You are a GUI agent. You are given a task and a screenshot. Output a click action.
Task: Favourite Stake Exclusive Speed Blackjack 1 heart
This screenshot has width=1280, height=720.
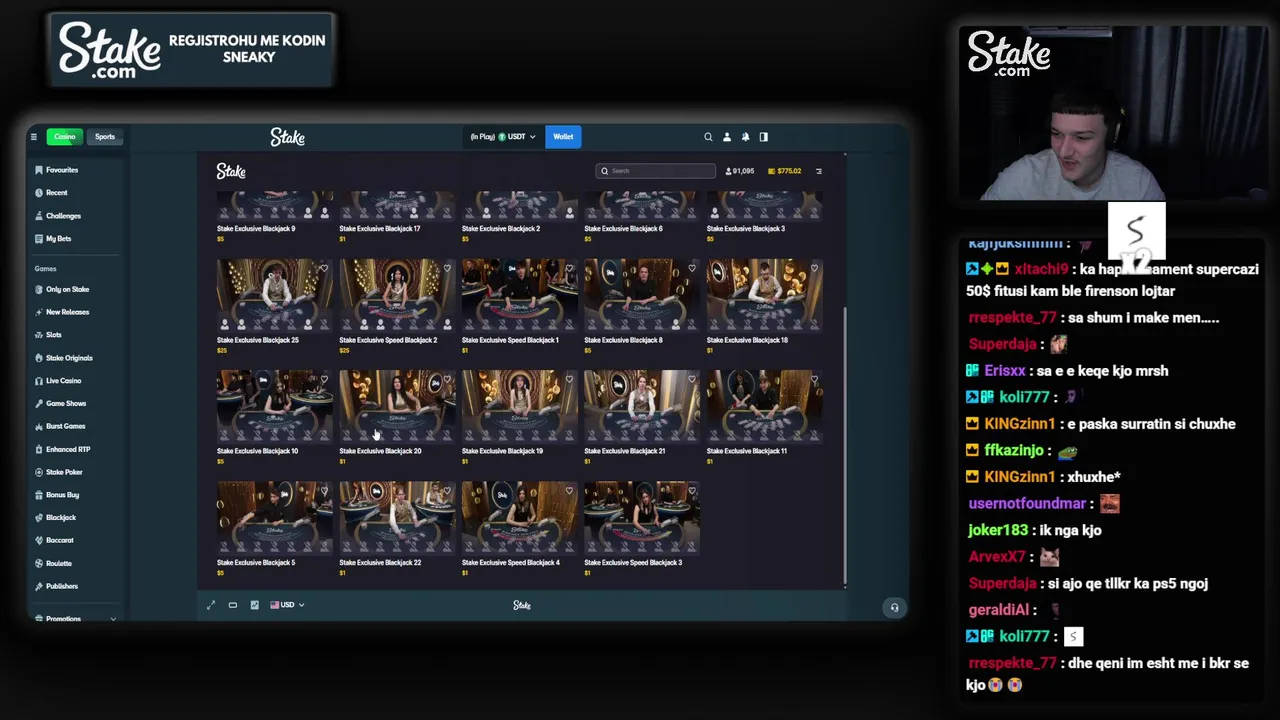tap(569, 268)
